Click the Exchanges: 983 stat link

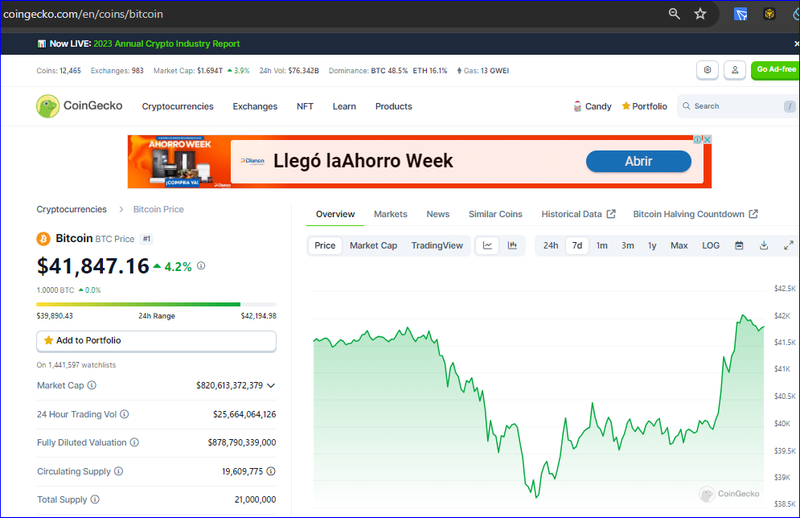click(x=117, y=70)
